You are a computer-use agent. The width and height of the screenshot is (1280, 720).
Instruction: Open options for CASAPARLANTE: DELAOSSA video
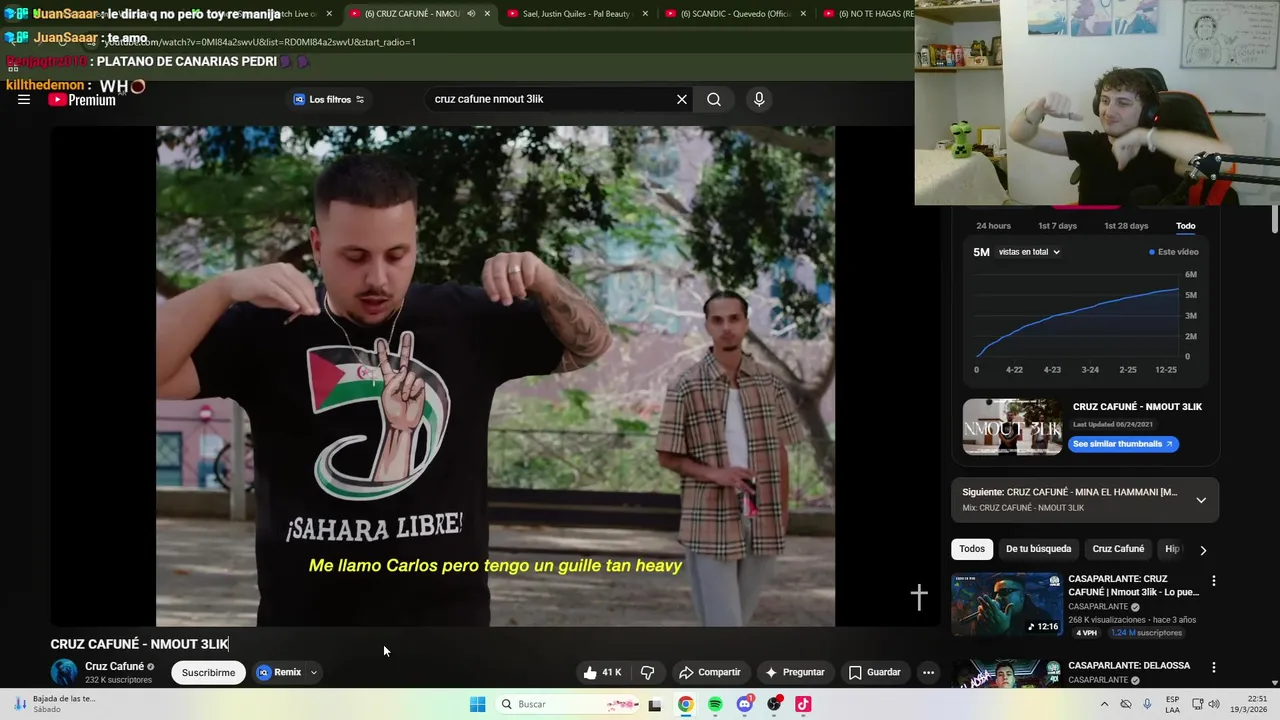click(x=1214, y=667)
